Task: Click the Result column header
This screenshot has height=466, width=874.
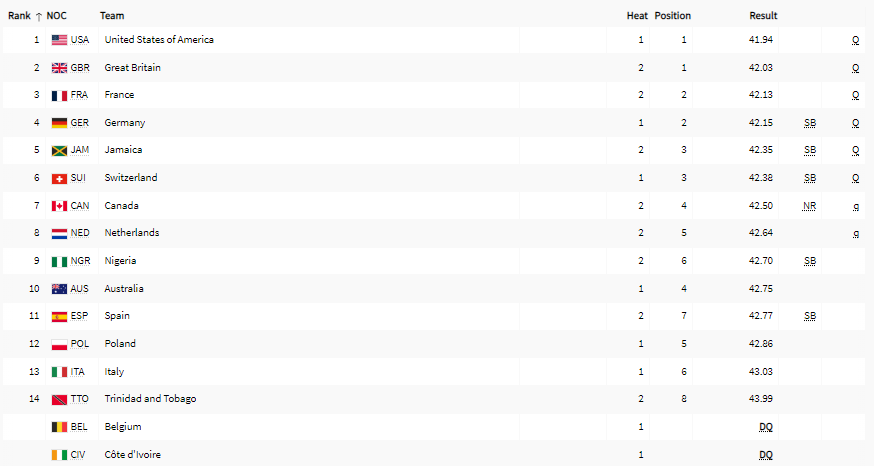Action: (763, 16)
